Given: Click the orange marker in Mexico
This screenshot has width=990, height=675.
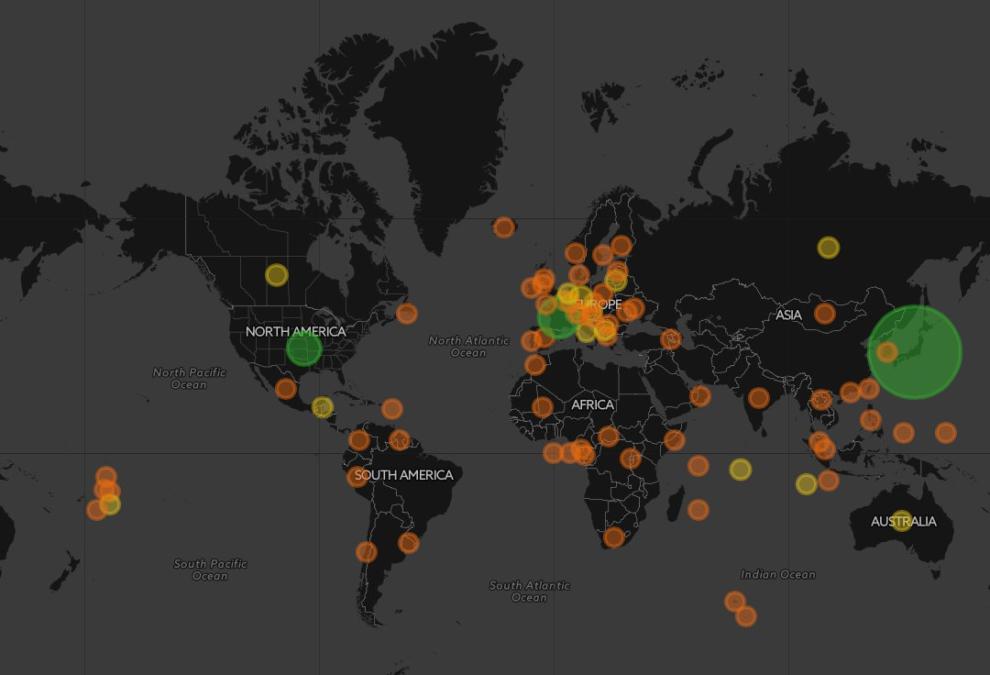Looking at the screenshot, I should [x=286, y=388].
